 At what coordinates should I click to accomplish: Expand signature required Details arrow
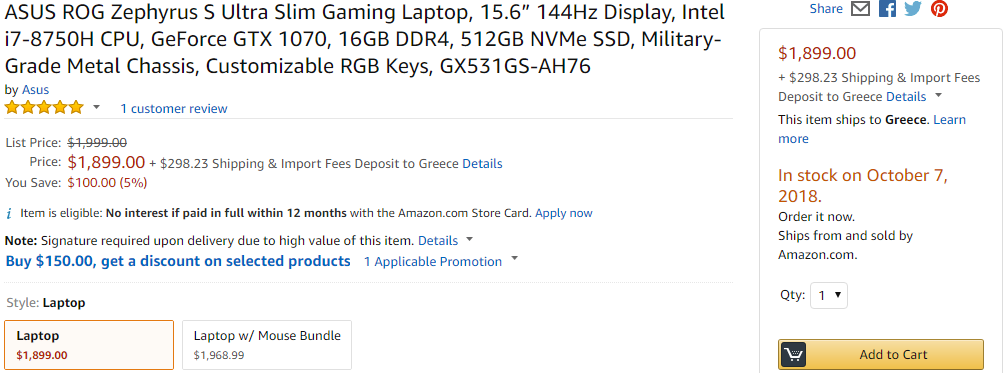[469, 240]
